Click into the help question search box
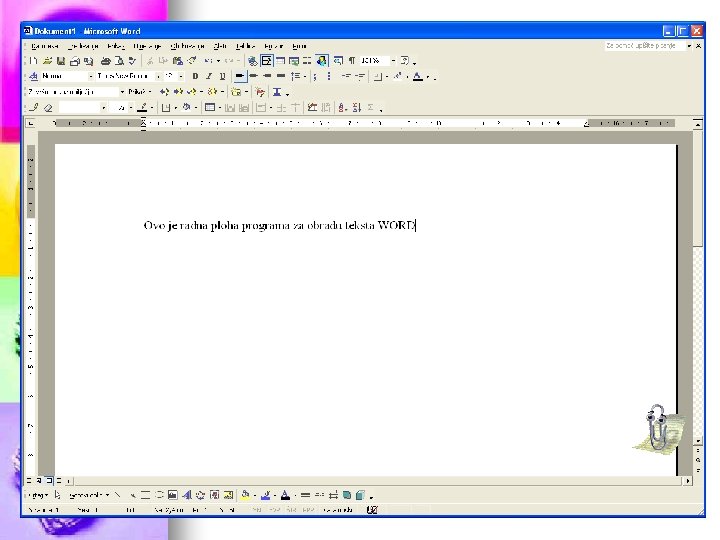720x540 pixels. point(644,45)
